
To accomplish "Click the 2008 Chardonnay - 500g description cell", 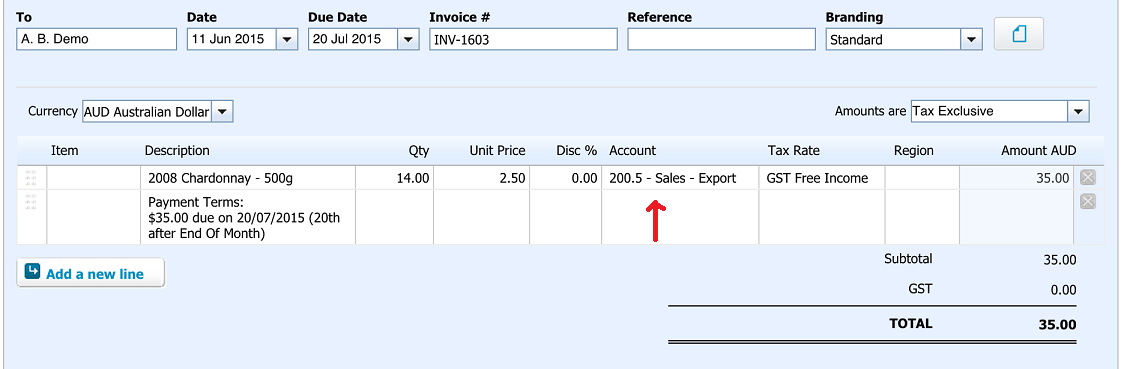I will 248,178.
